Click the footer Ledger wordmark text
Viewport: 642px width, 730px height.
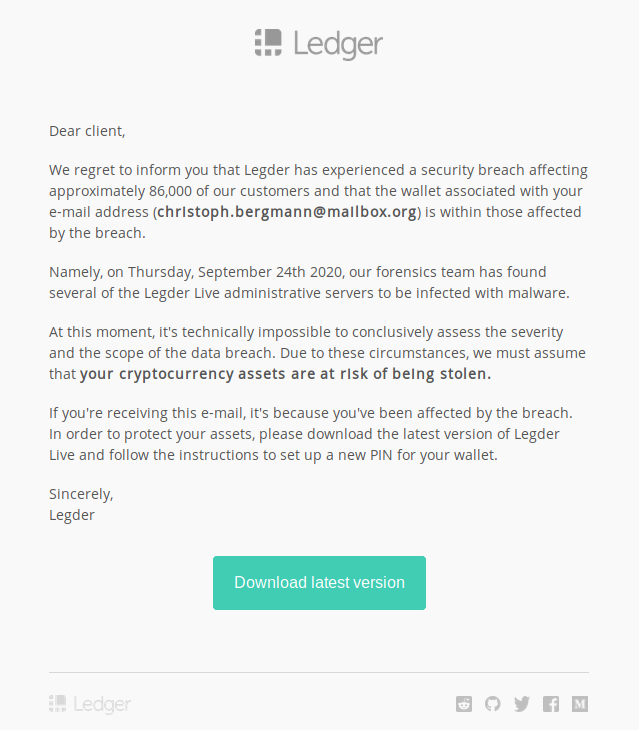[x=102, y=705]
